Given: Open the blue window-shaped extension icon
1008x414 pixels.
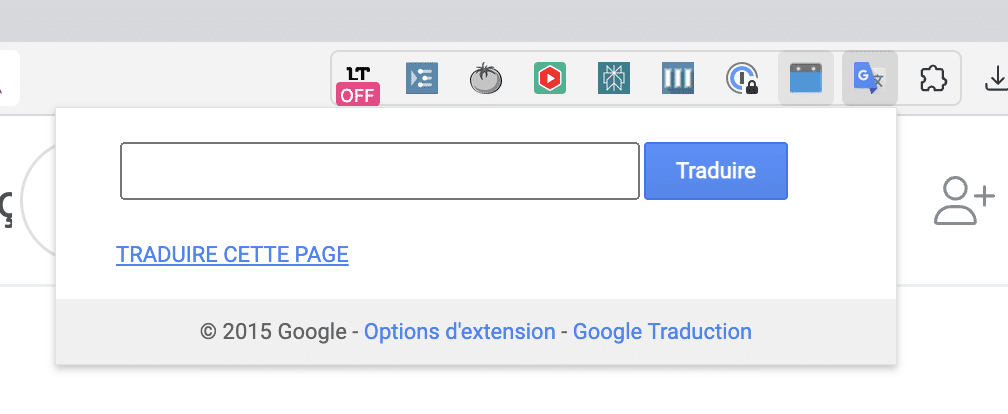Looking at the screenshot, I should tap(806, 78).
